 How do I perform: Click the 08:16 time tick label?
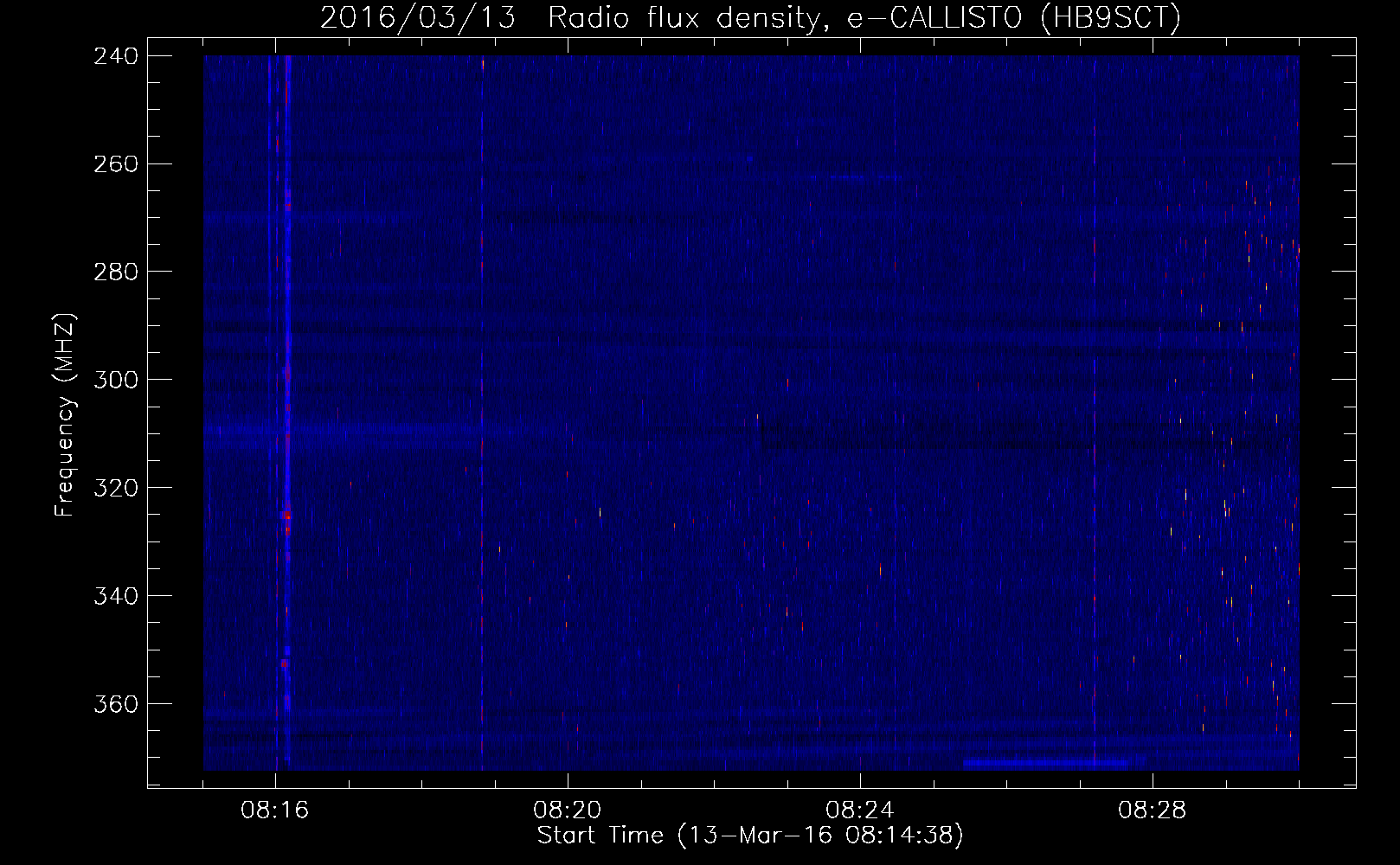pos(275,811)
